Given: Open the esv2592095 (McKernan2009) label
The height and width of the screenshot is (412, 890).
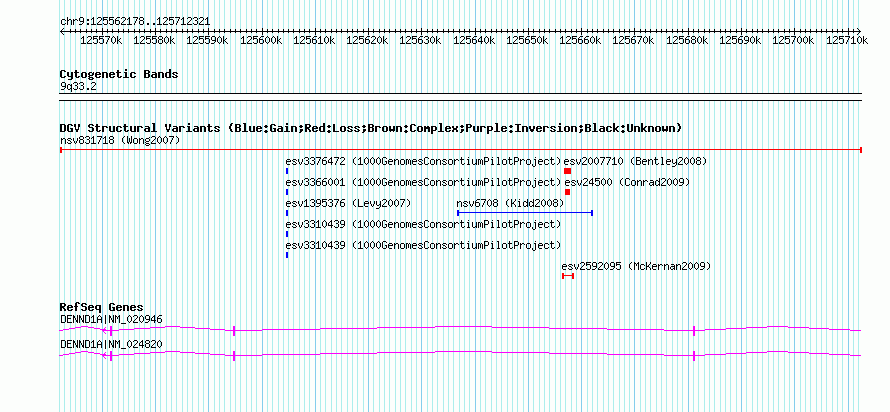Looking at the screenshot, I should (636, 266).
